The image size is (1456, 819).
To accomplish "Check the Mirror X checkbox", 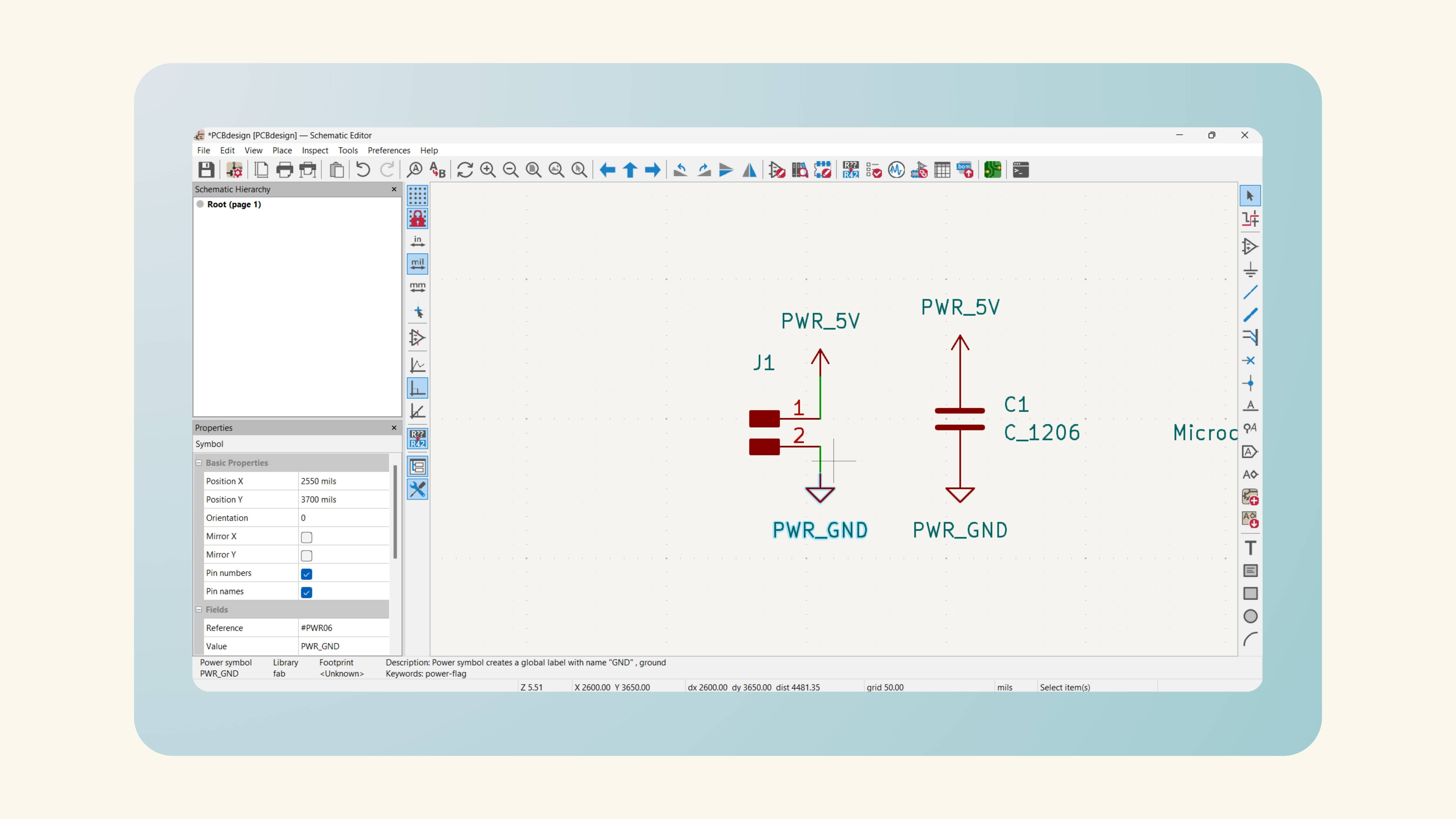I will pos(306,537).
